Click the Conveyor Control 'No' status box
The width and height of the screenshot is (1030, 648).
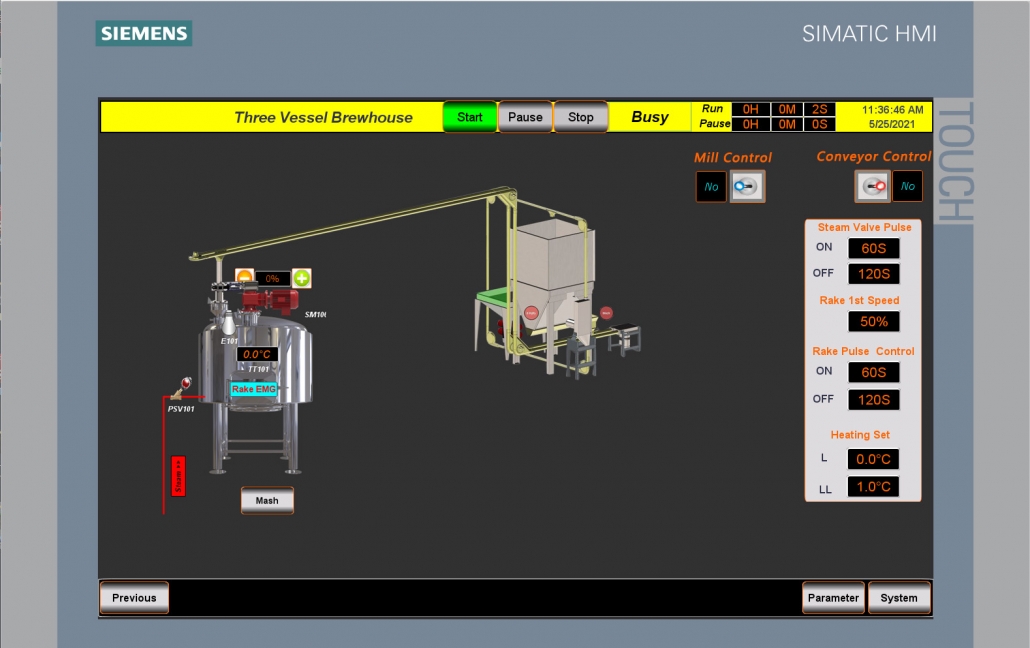[908, 186]
